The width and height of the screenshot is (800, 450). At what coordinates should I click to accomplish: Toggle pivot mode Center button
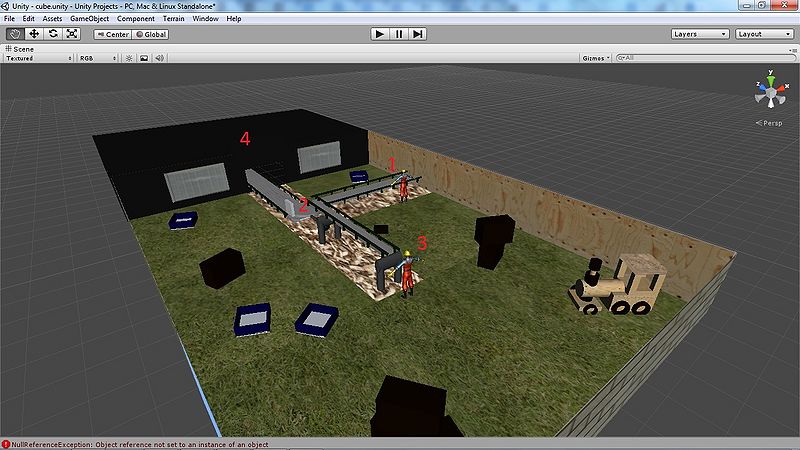tap(113, 34)
